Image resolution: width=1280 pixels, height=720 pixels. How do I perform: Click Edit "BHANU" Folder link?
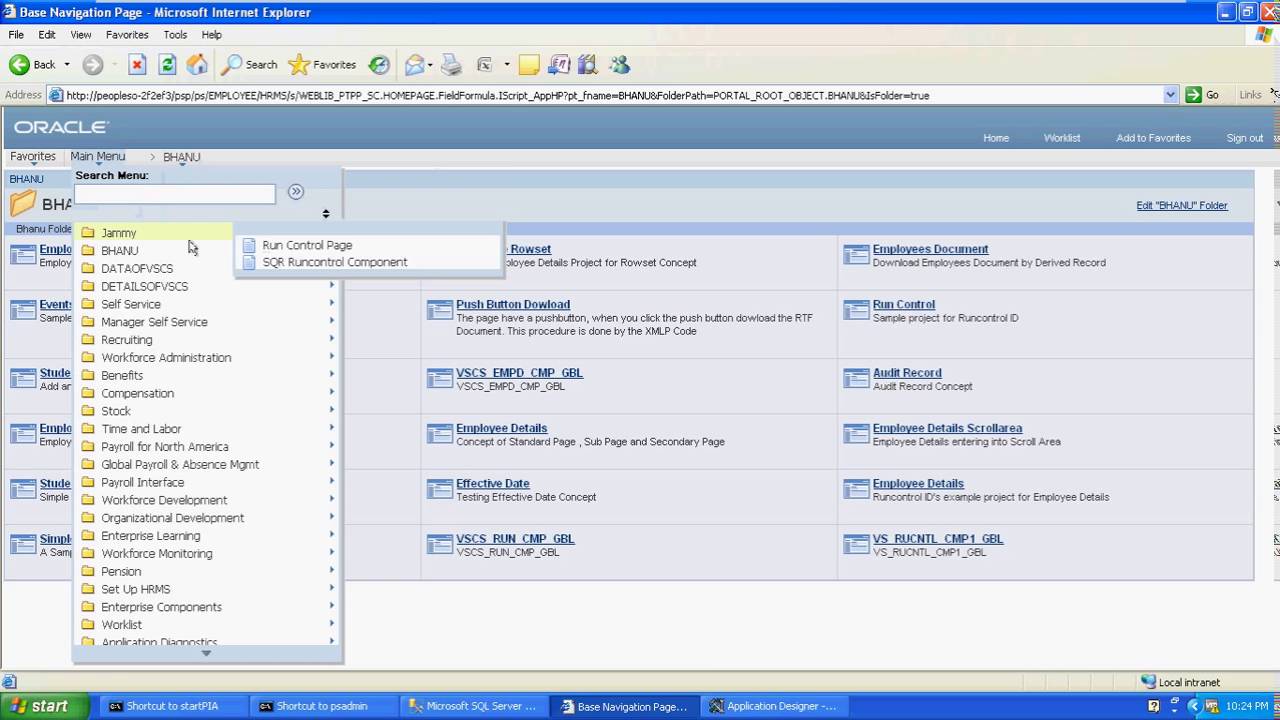point(1182,205)
